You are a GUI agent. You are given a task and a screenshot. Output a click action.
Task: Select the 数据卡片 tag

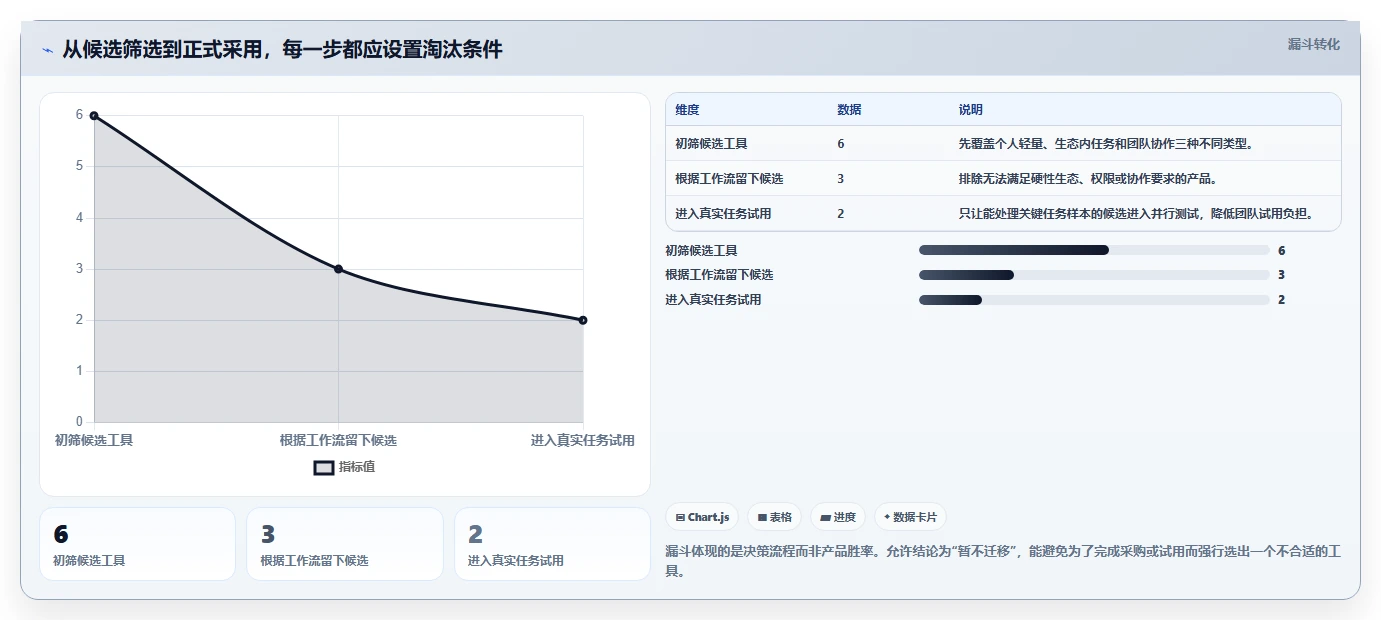point(910,517)
